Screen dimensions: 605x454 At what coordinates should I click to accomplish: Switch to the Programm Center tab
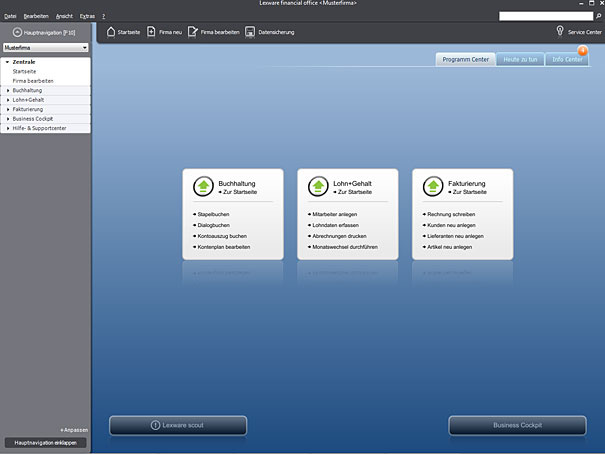pos(465,59)
